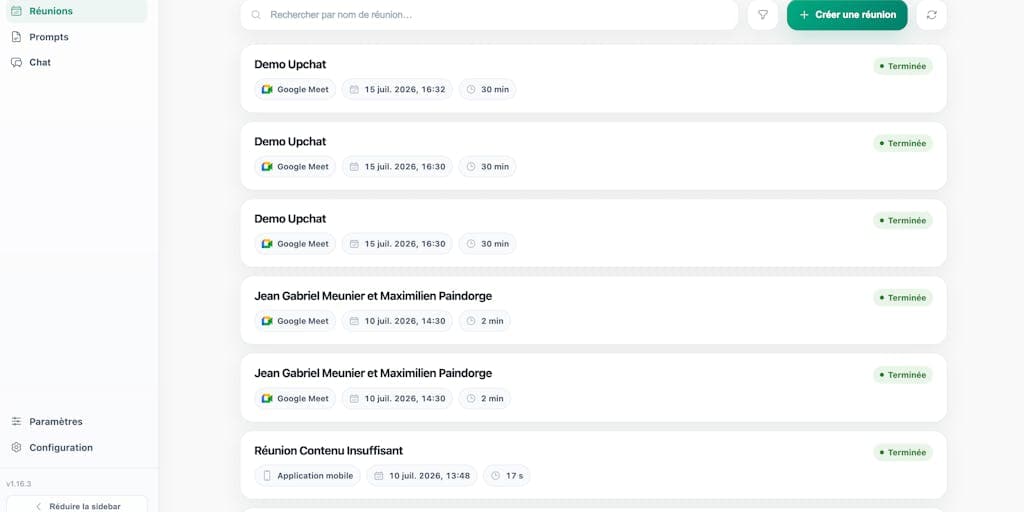Viewport: 1024px width, 512px height.
Task: Click the Configuration gear icon
Action: 16,447
